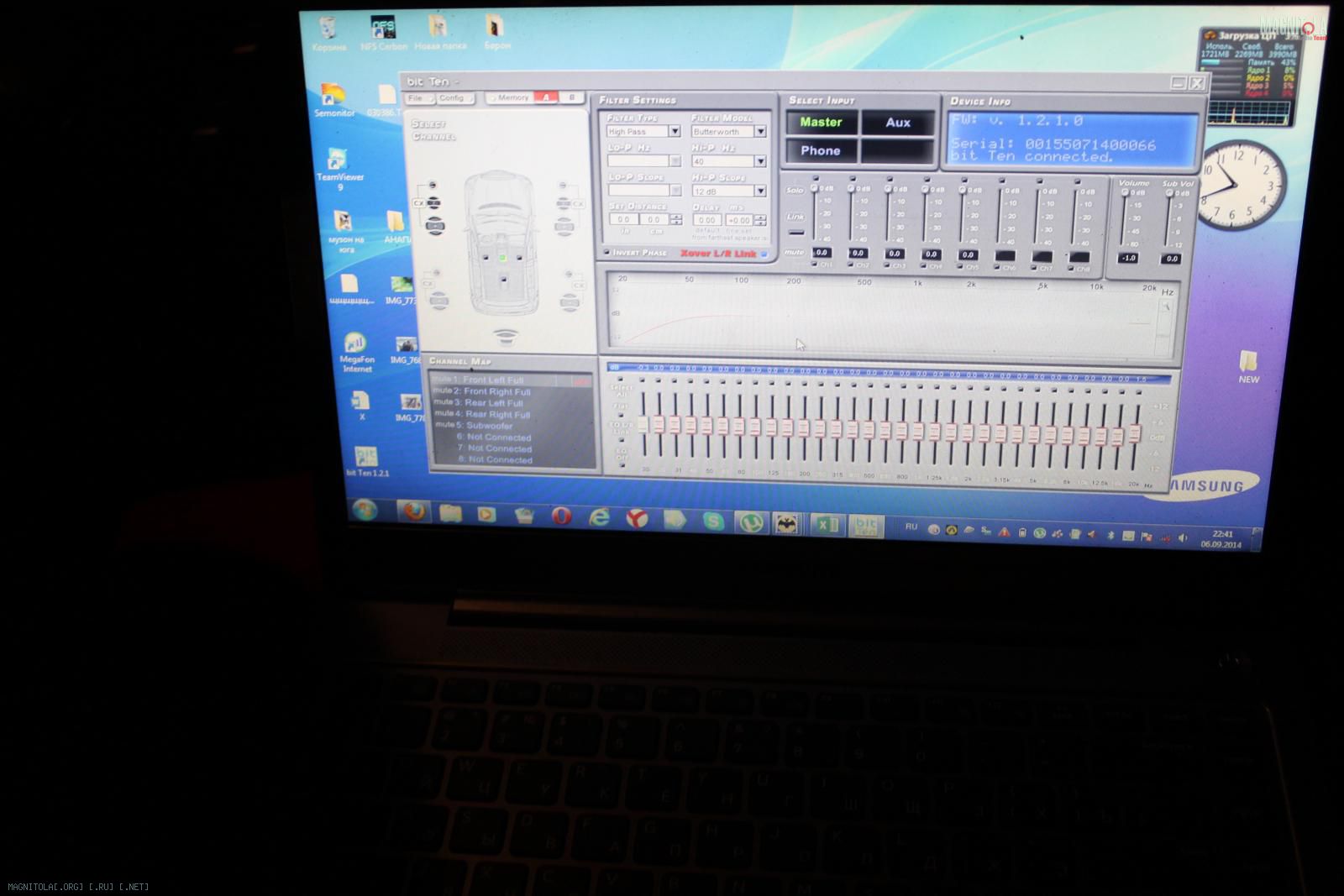This screenshot has width=1344, height=896.
Task: Open the Config menu
Action: pyautogui.click(x=454, y=98)
